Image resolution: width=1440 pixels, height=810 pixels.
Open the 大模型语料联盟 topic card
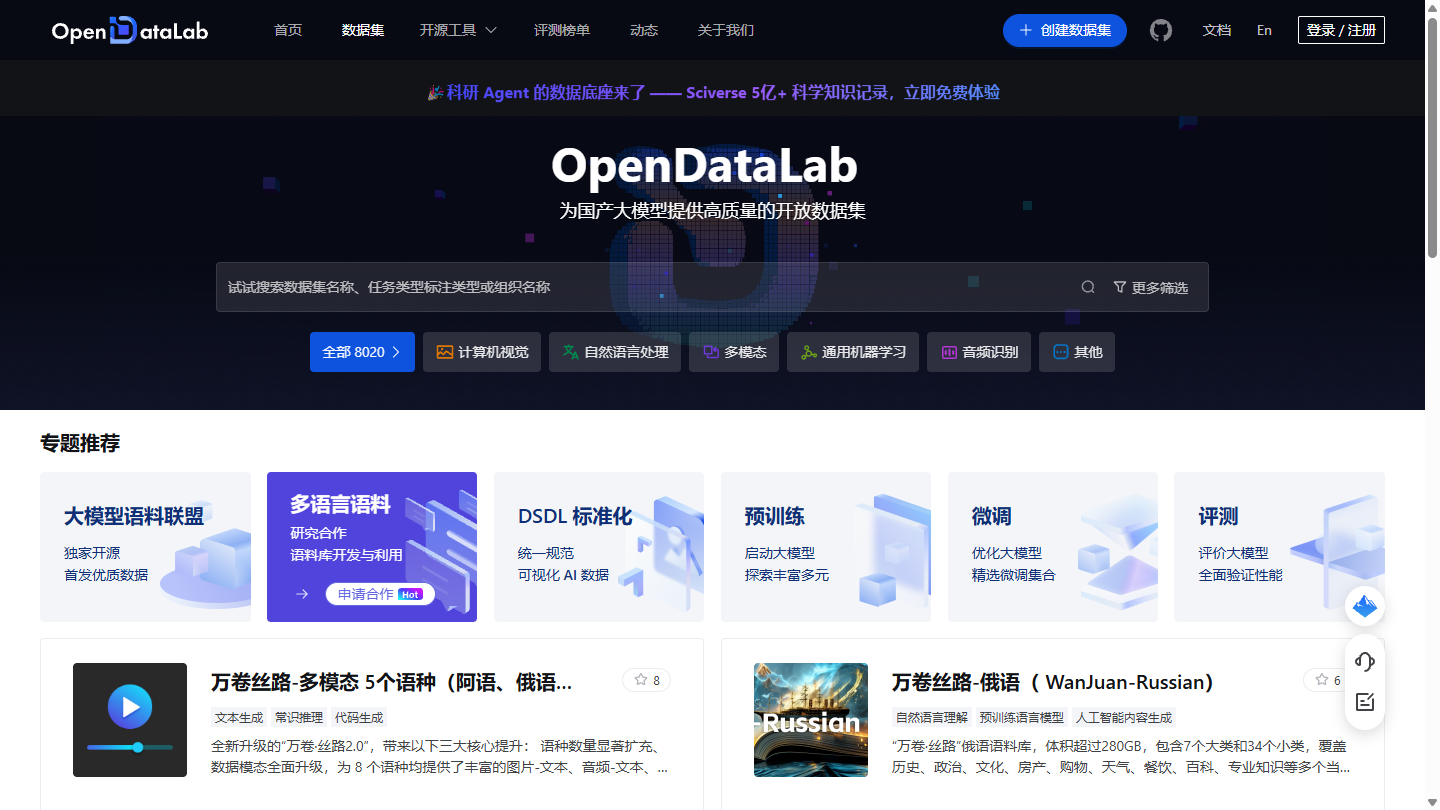pyautogui.click(x=145, y=547)
